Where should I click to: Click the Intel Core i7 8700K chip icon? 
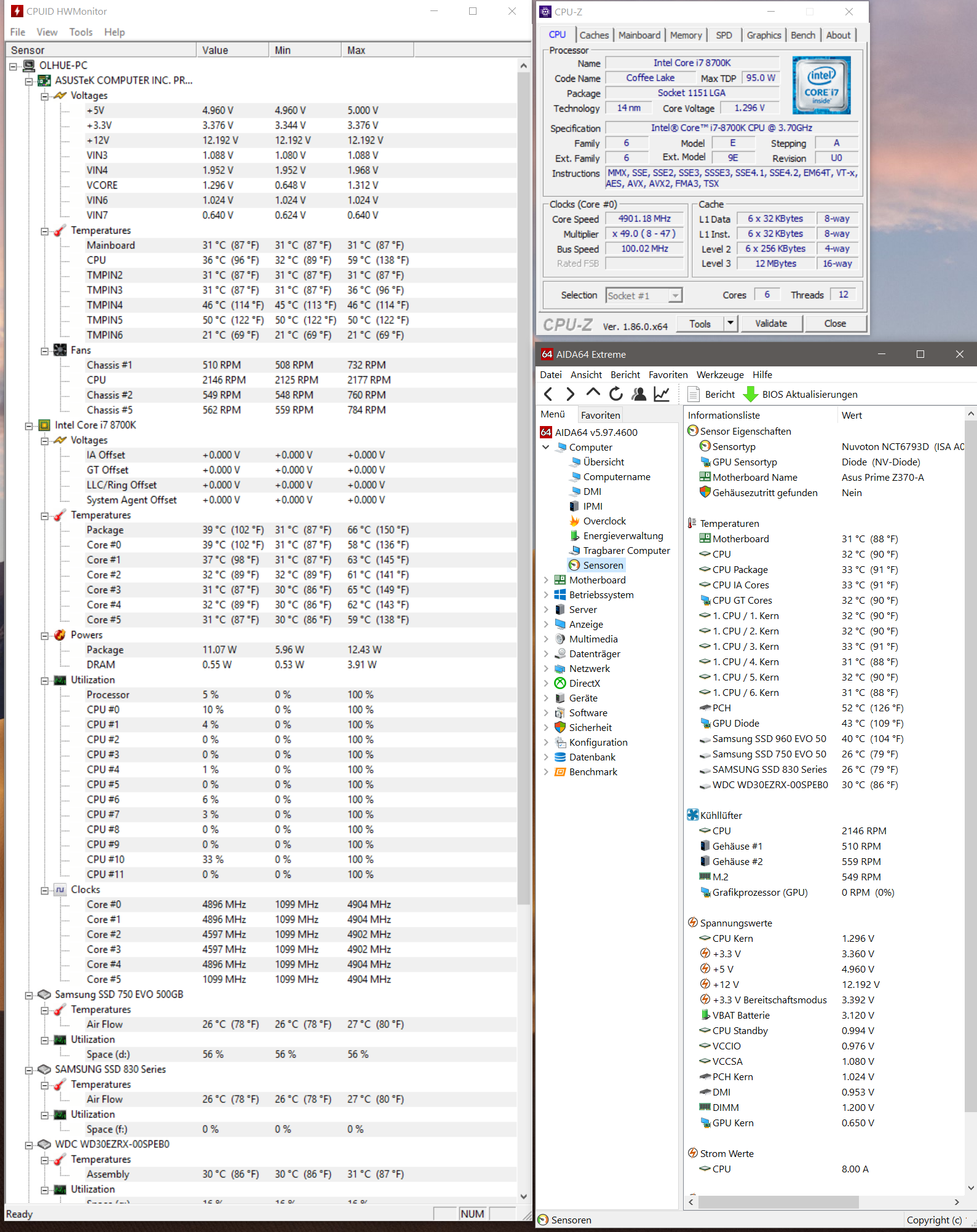[44, 425]
